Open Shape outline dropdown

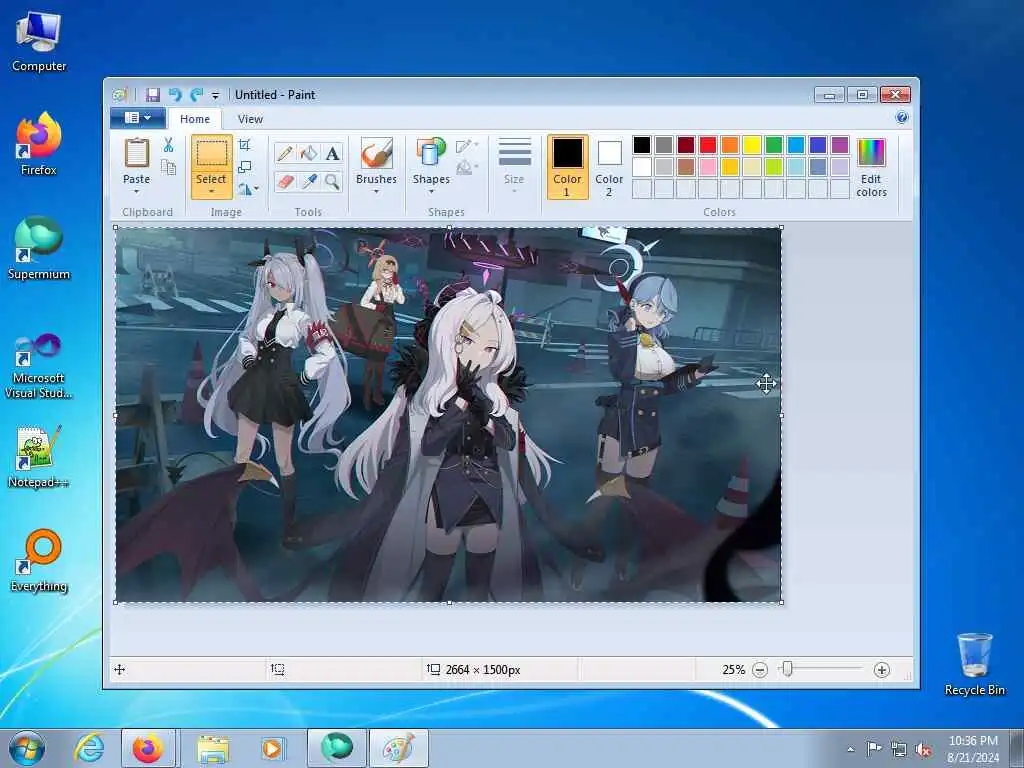(468, 146)
